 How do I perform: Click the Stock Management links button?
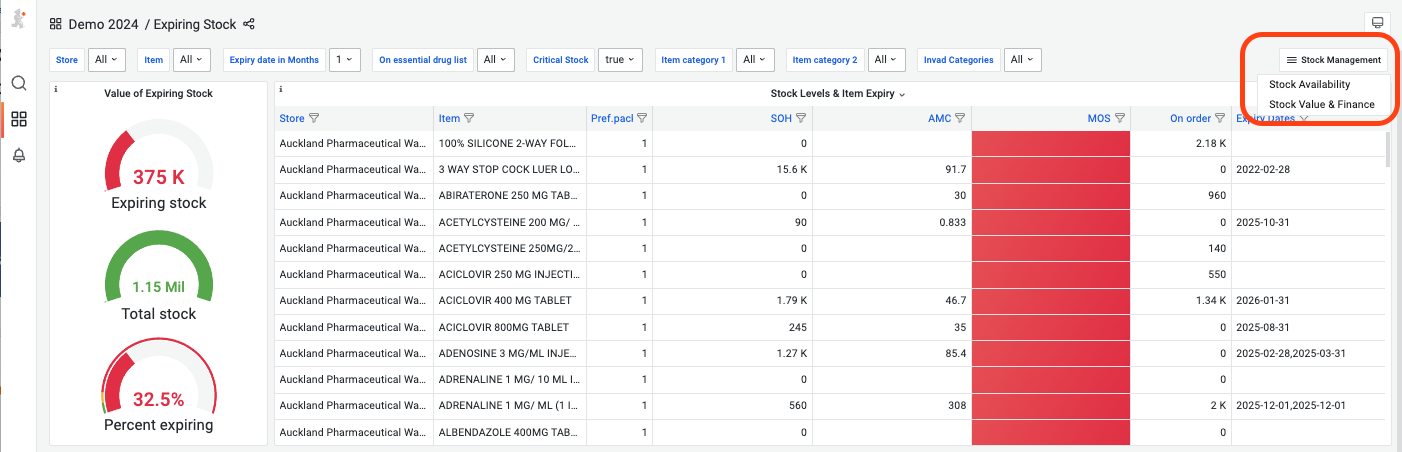1333,60
